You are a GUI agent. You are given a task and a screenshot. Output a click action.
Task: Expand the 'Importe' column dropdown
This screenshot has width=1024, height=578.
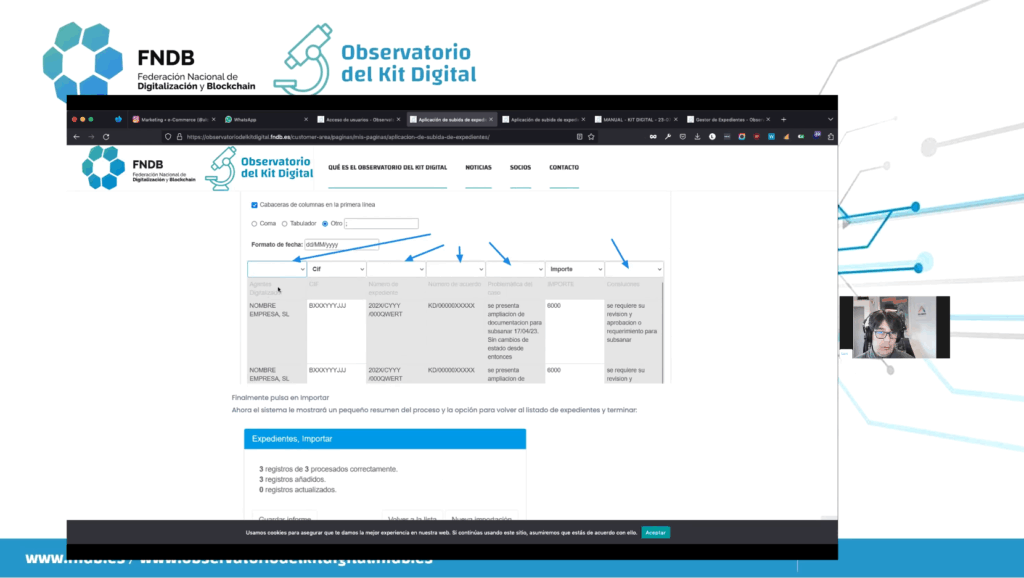click(x=574, y=269)
